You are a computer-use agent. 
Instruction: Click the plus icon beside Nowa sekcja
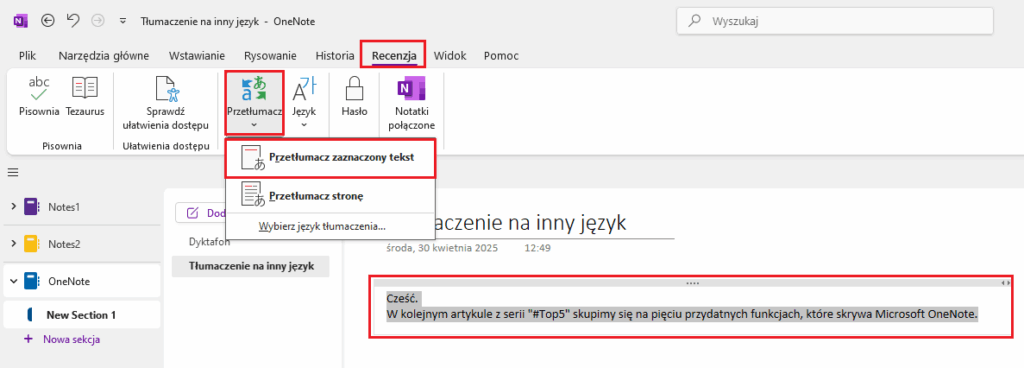[27, 339]
